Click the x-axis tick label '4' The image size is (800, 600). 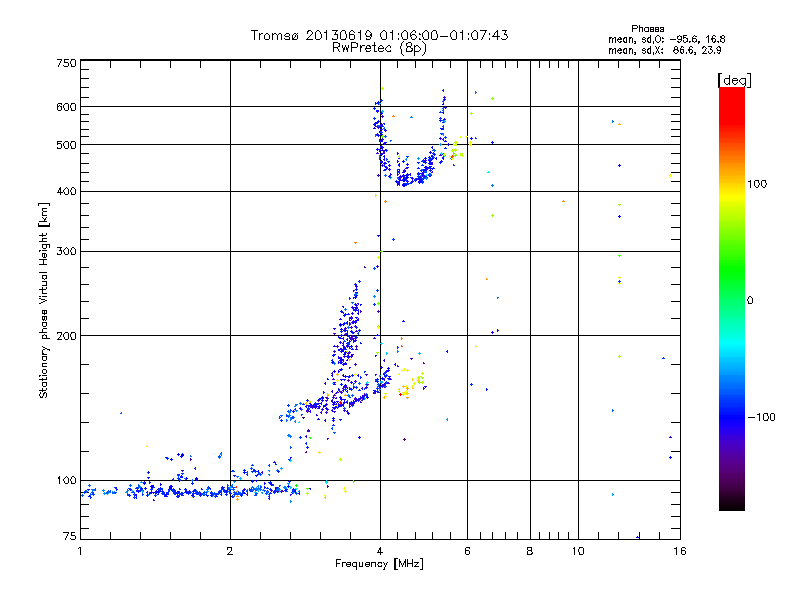tap(380, 551)
